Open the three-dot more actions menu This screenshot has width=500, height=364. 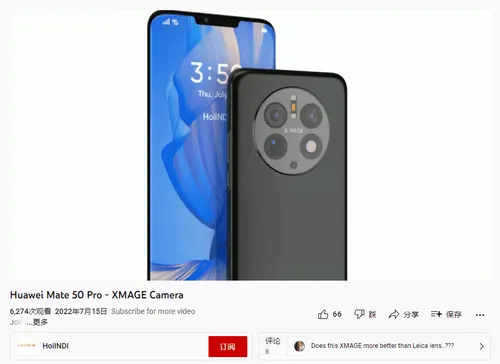(480, 315)
